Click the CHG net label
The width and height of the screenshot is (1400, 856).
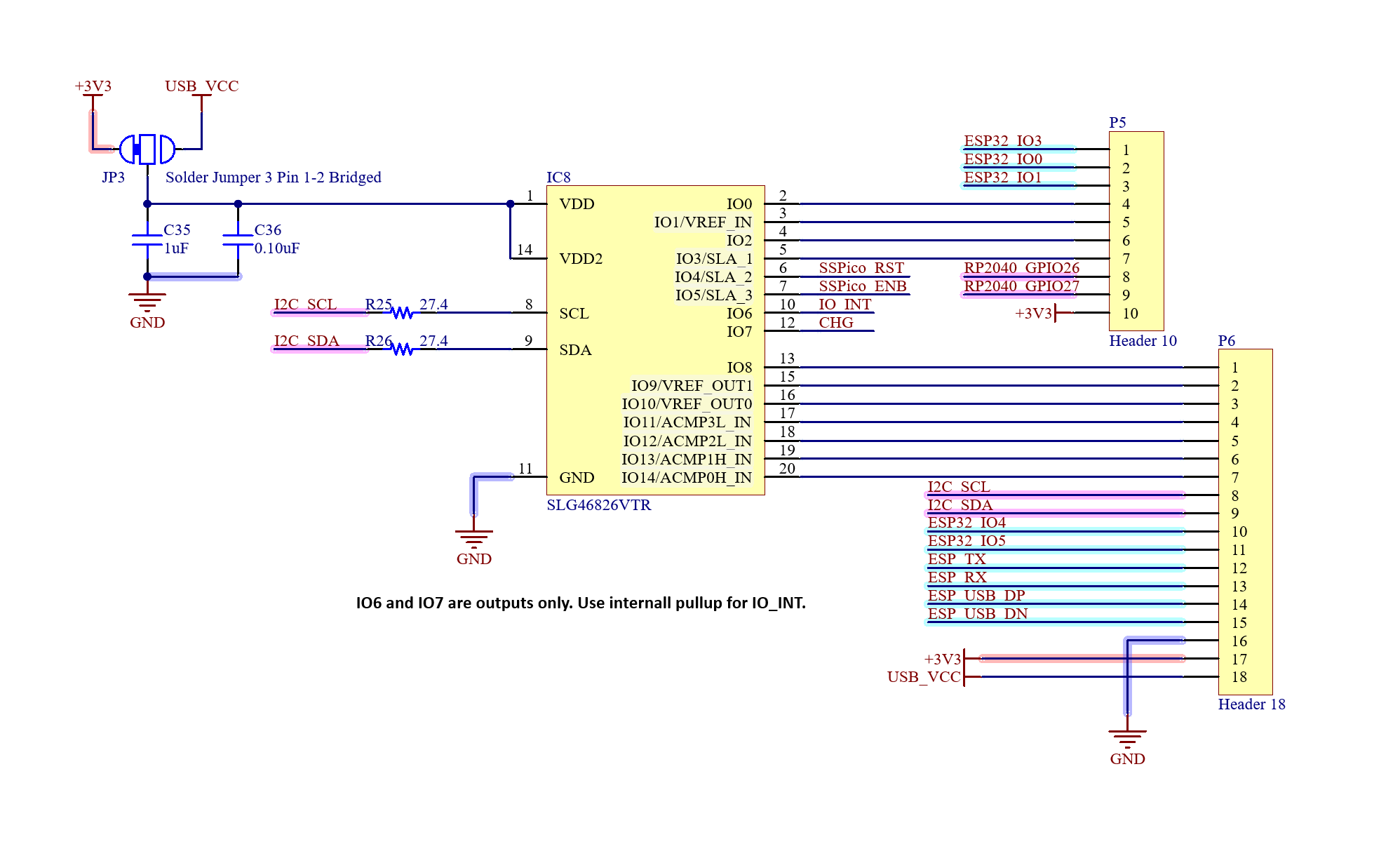tap(836, 323)
